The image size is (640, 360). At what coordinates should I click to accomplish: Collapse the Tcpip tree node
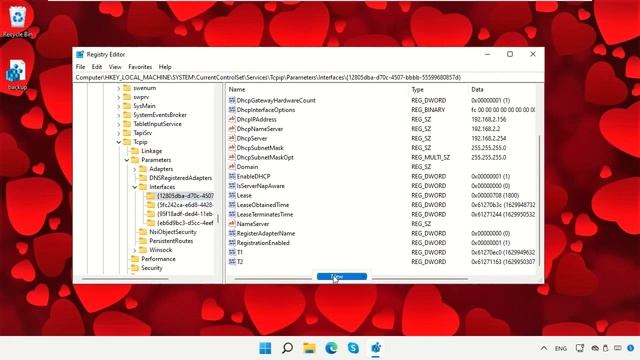[x=119, y=142]
